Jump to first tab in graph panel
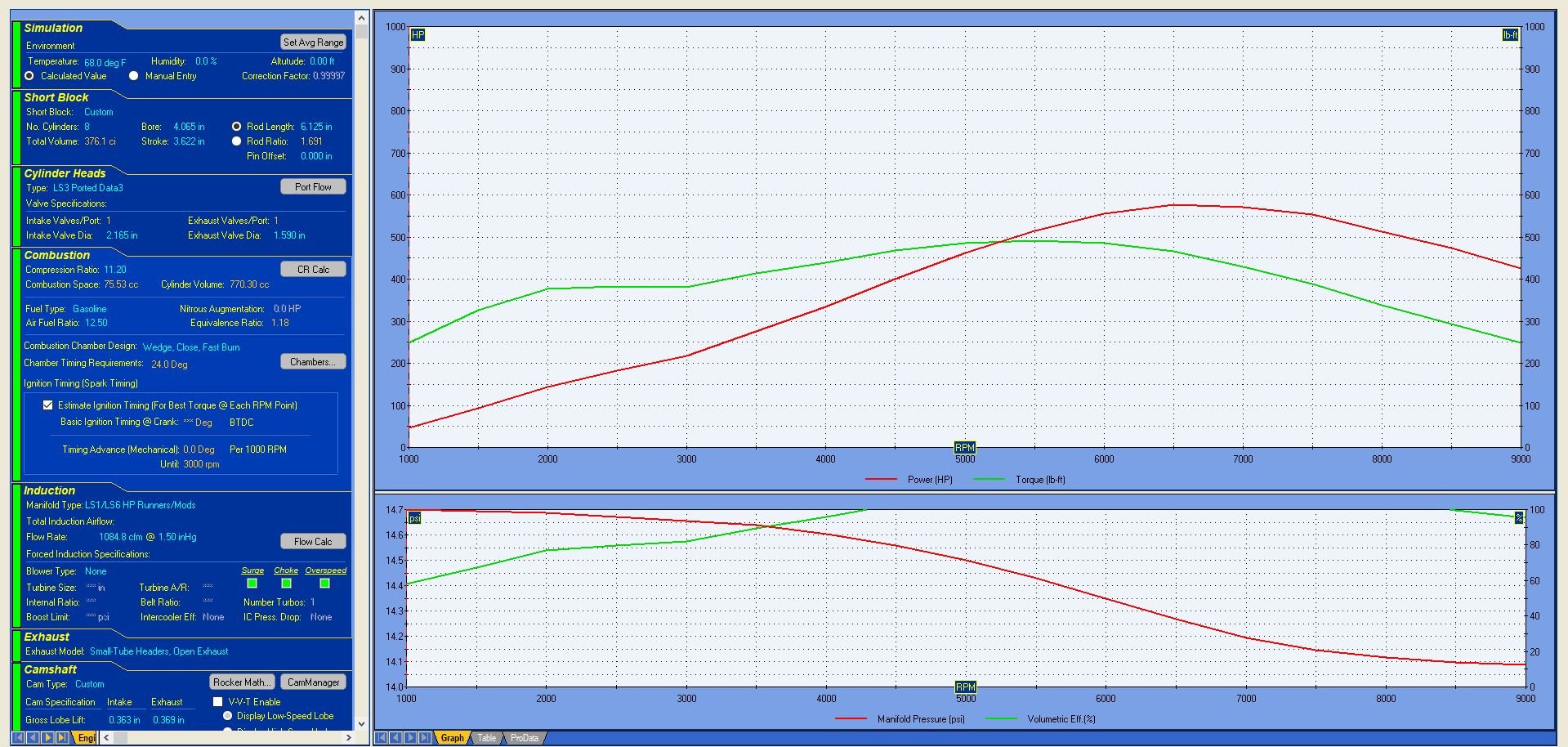The image size is (1568, 747). tap(382, 738)
